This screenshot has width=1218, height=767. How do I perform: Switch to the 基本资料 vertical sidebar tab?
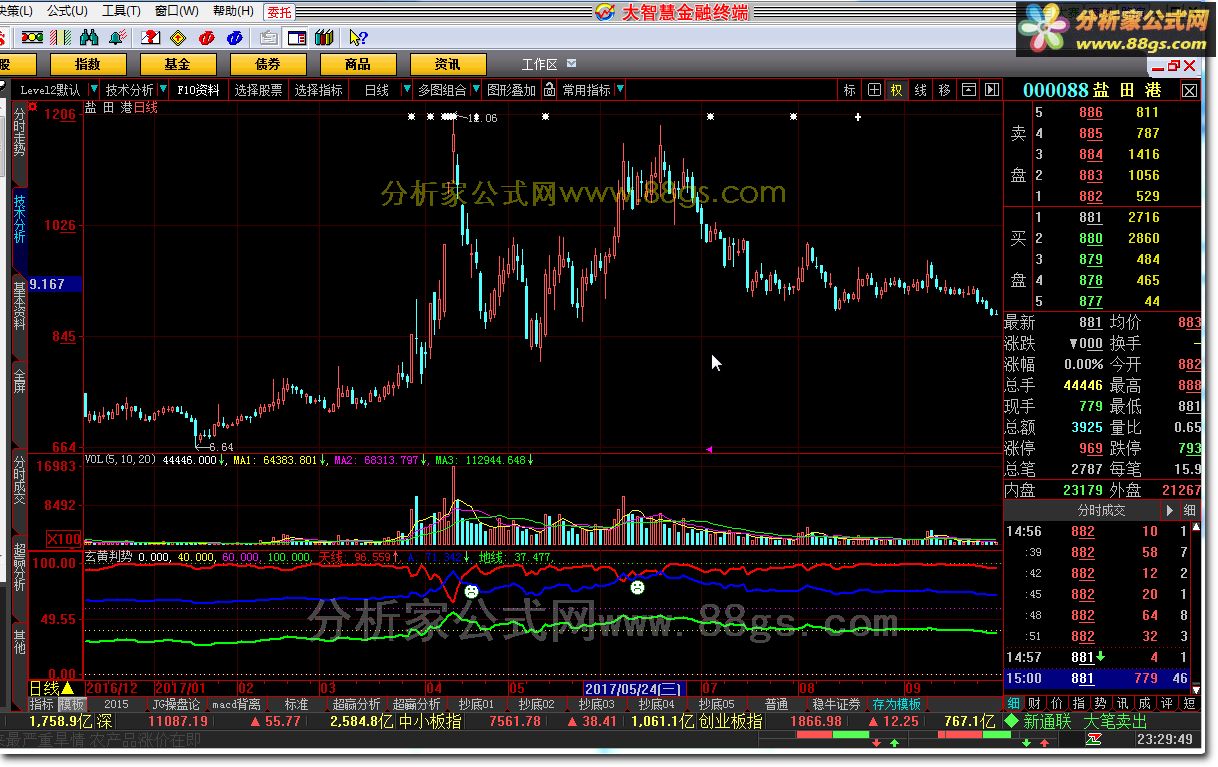20,307
